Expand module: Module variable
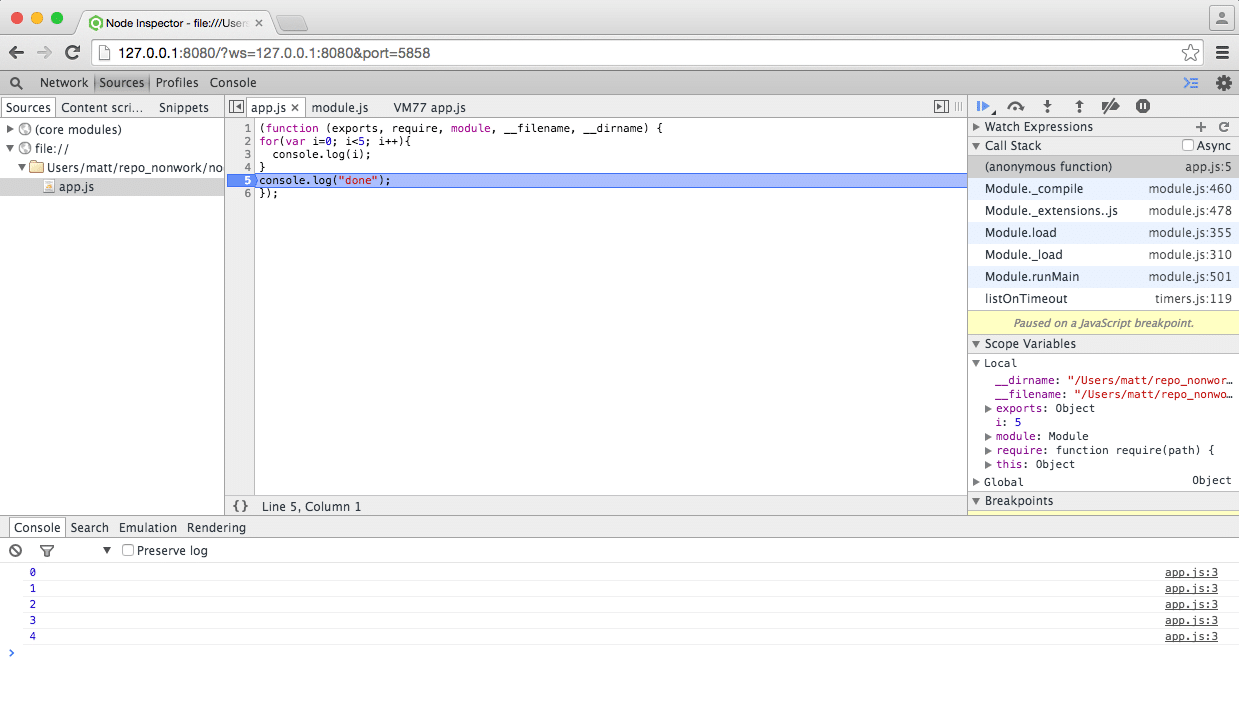This screenshot has height=714, width=1239. coord(989,437)
